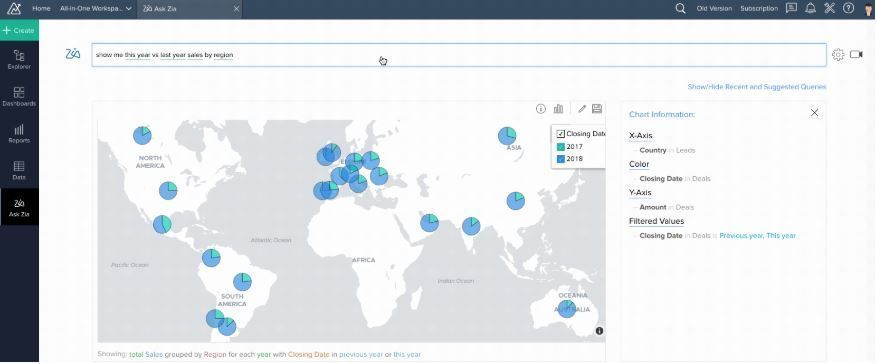The width and height of the screenshot is (877, 364).
Task: Open the notifications bell icon
Action: pyautogui.click(x=810, y=8)
